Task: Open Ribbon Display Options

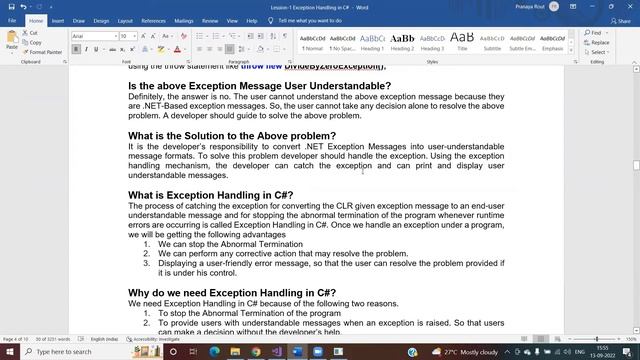Action: 573,7
